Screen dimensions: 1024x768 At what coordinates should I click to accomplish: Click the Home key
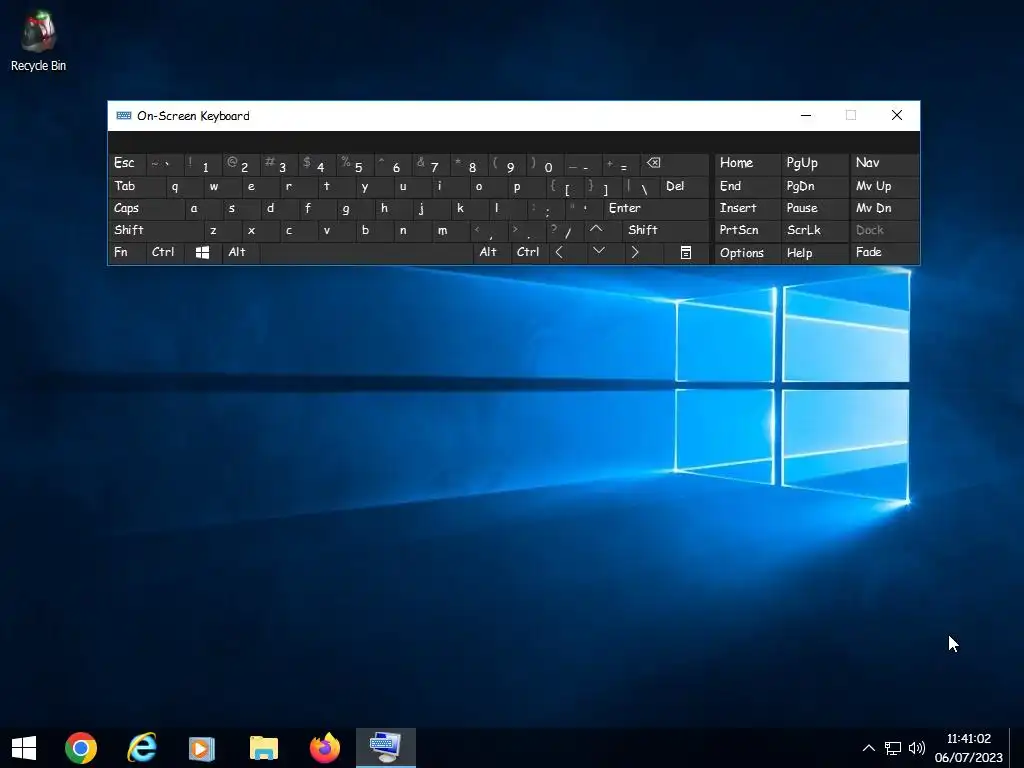click(x=748, y=163)
